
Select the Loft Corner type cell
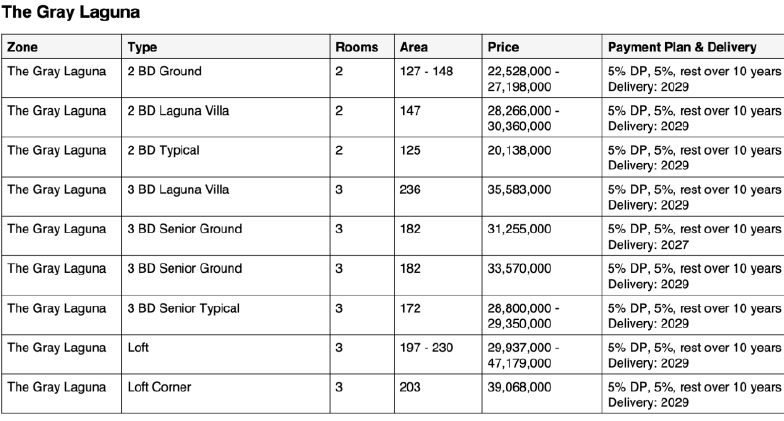point(226,394)
